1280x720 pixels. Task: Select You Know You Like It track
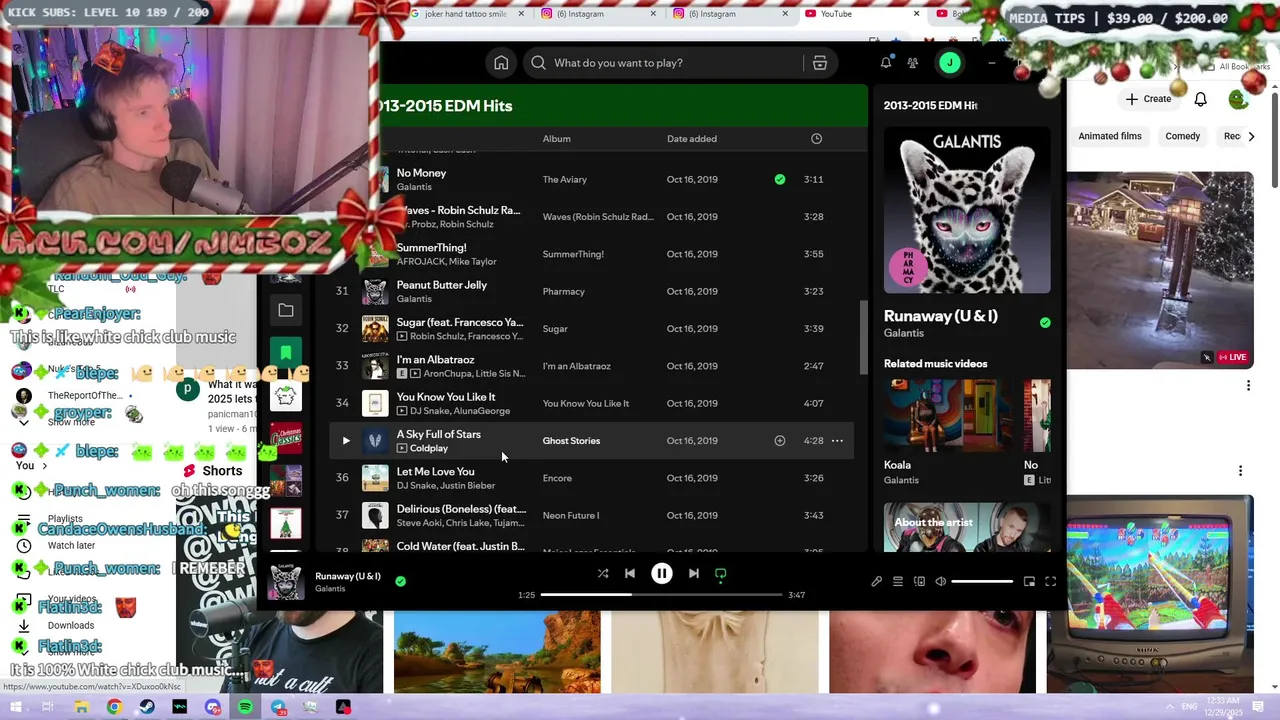[592, 404]
